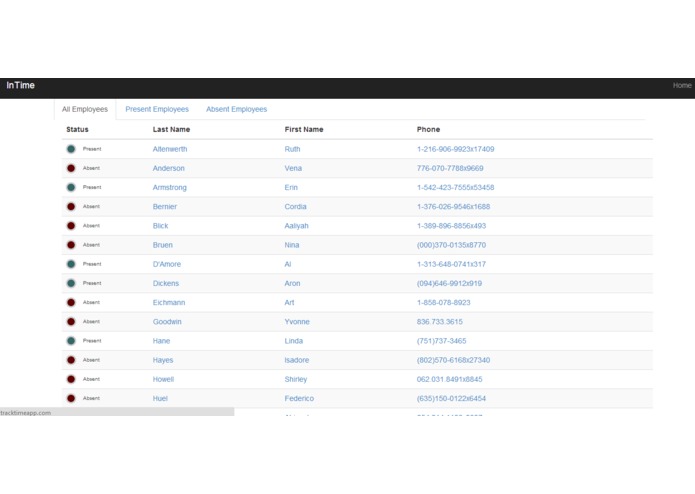Select last name Blick

[x=160, y=226]
